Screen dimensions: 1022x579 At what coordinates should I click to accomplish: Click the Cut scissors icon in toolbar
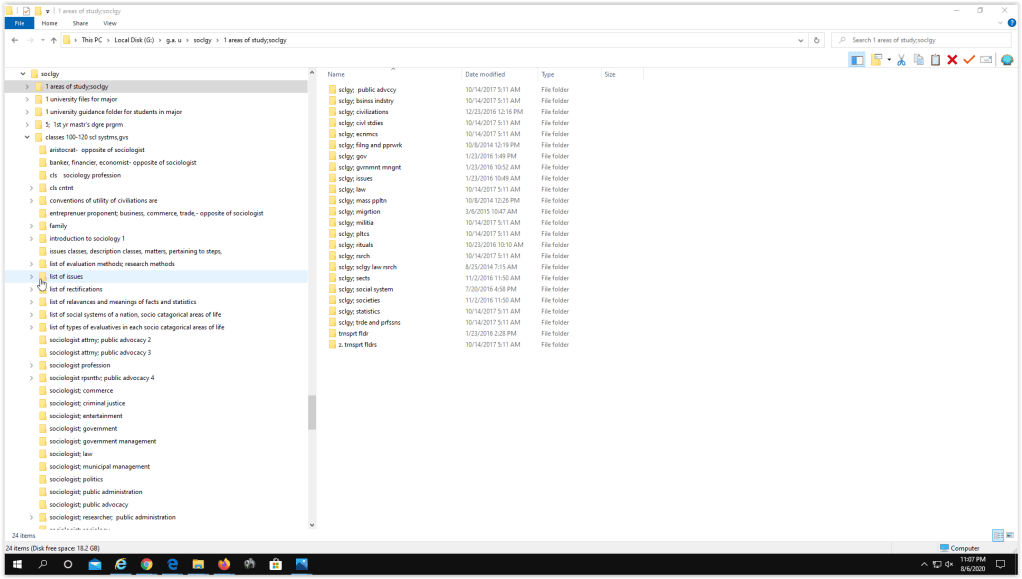tap(901, 60)
